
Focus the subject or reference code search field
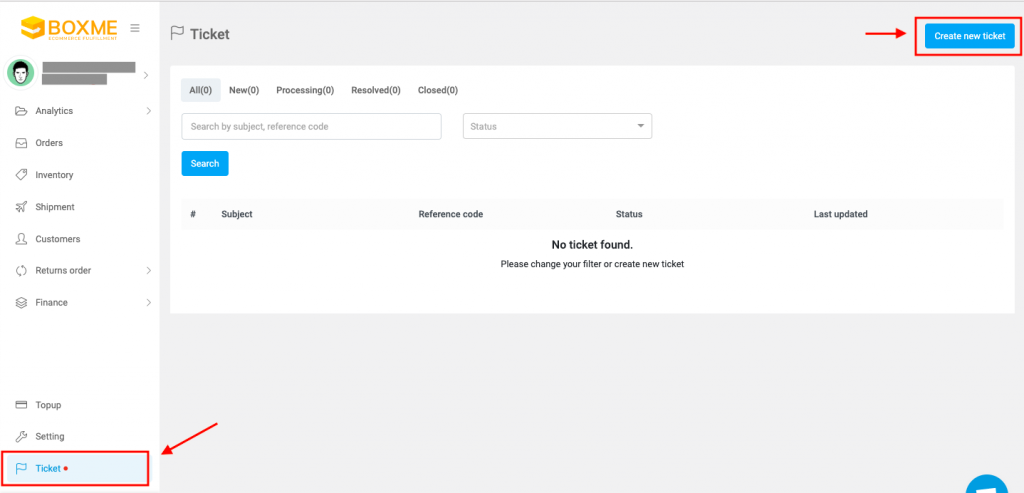tap(311, 126)
